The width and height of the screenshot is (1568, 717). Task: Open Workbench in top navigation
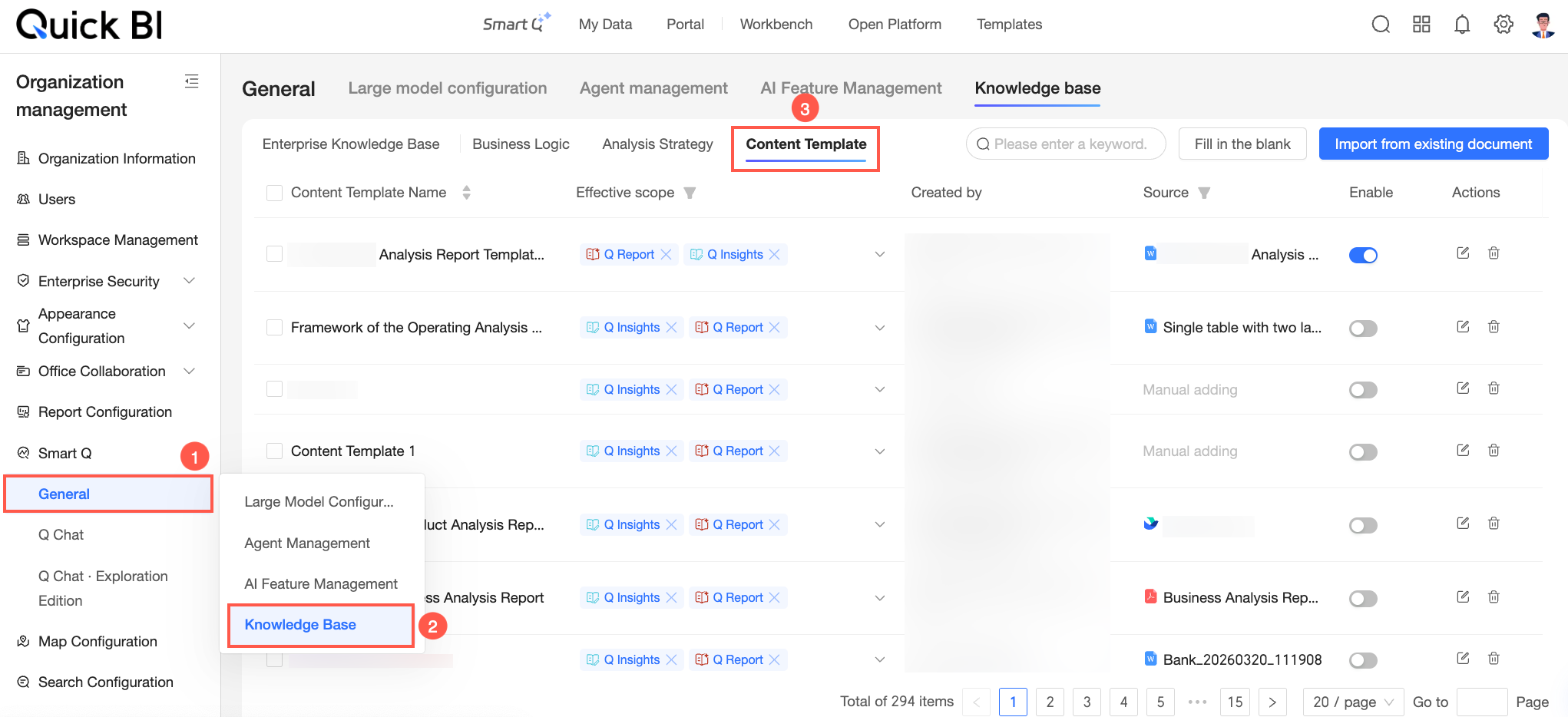tap(776, 25)
